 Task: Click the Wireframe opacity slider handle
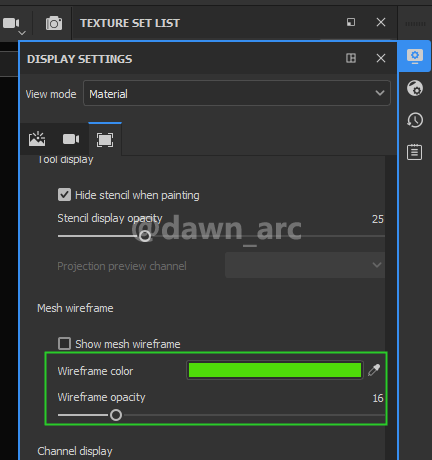pos(116,415)
